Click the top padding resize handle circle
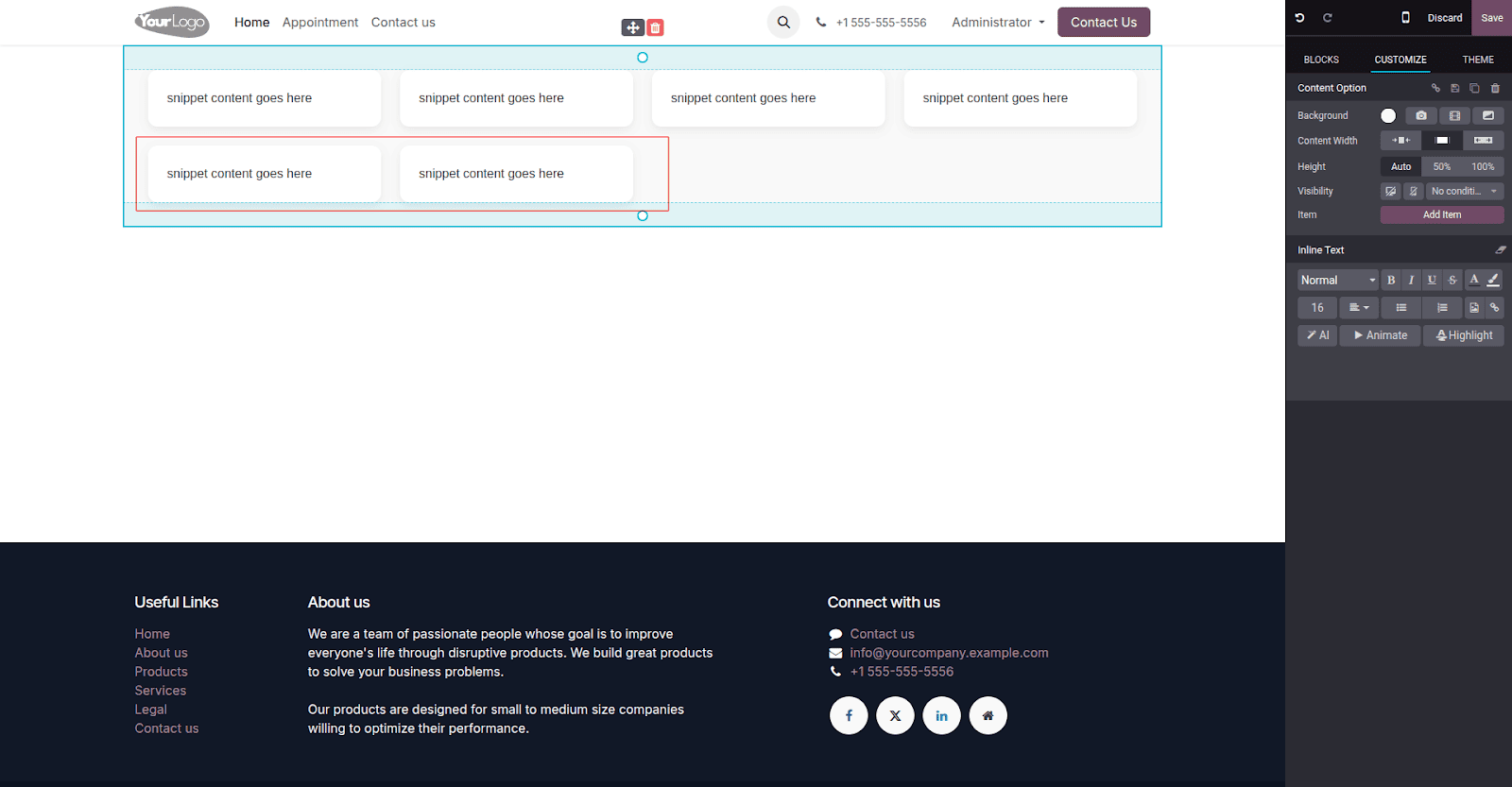 [643, 58]
